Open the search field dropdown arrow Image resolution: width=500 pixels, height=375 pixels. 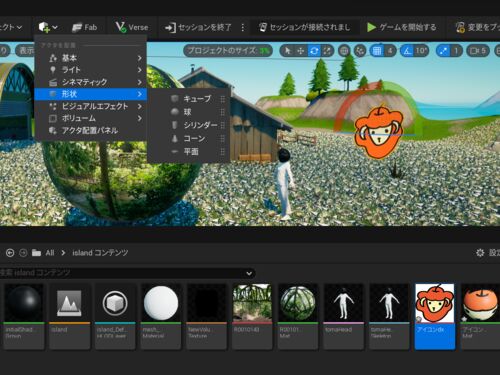point(249,273)
